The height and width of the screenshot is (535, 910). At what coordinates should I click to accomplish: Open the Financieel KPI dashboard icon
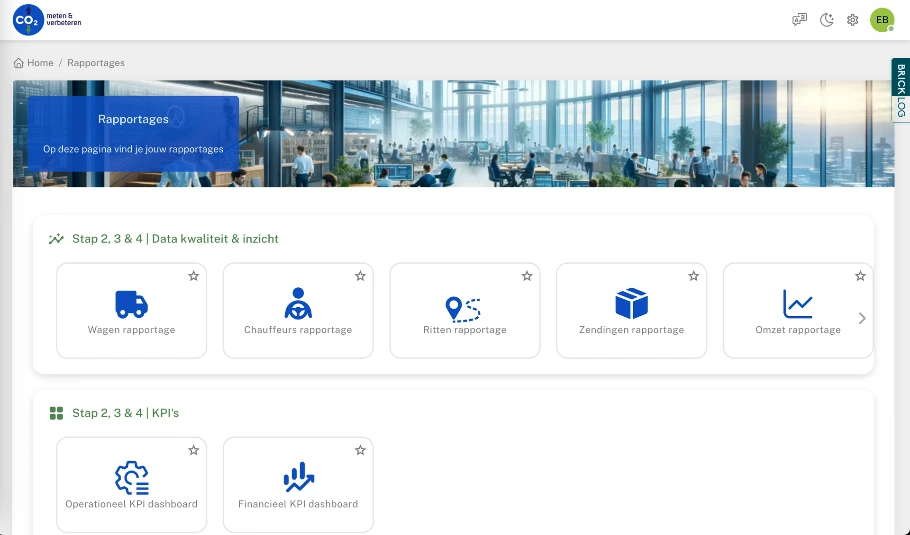pyautogui.click(x=298, y=478)
